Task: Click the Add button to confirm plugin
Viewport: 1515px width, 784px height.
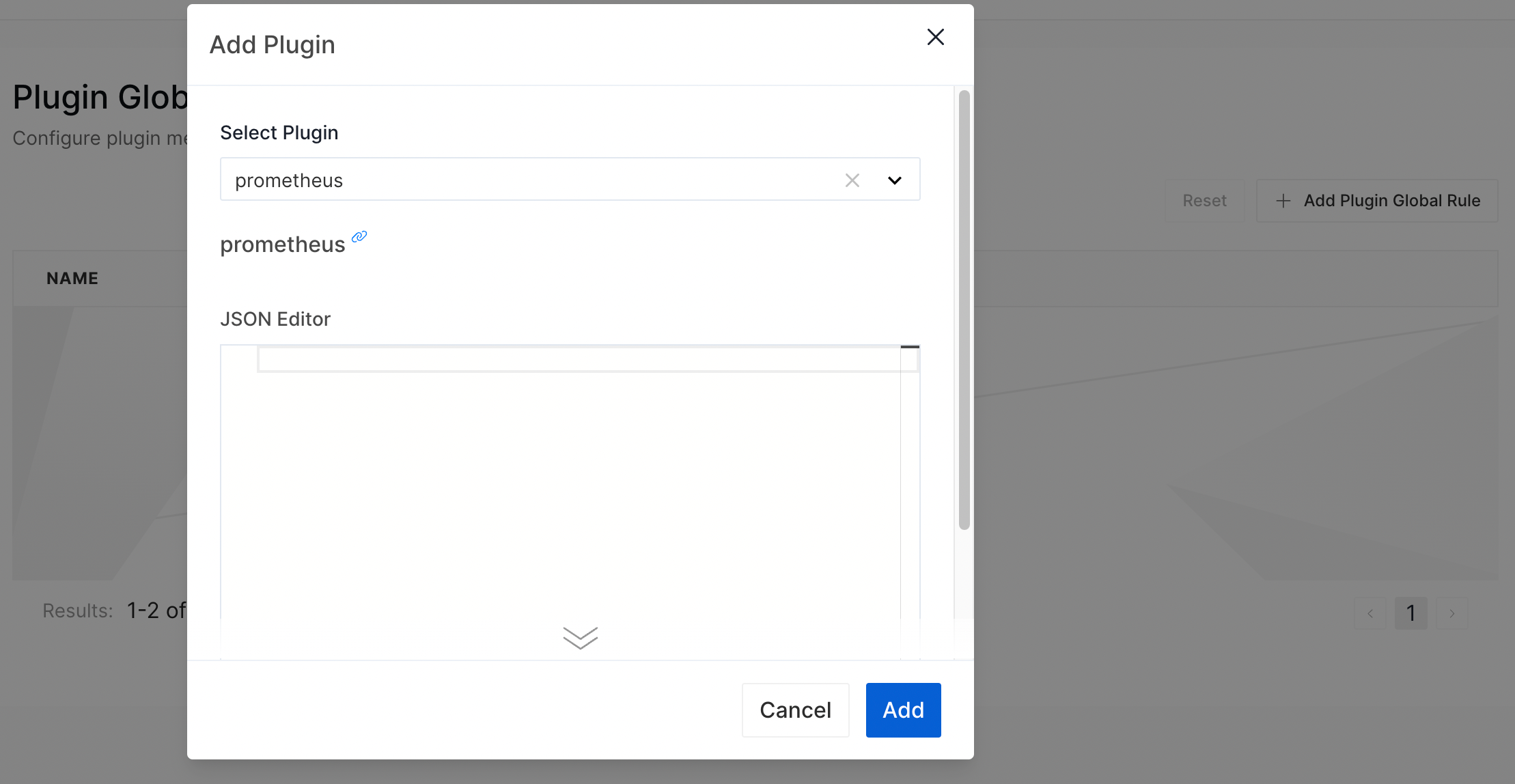Action: (902, 710)
